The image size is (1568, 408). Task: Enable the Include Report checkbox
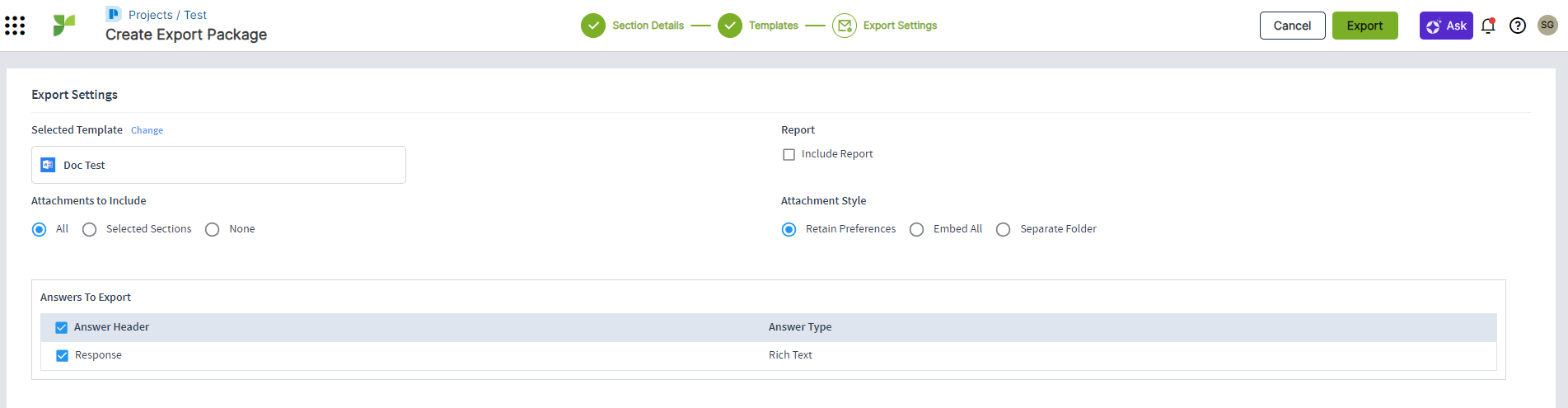[x=789, y=154]
